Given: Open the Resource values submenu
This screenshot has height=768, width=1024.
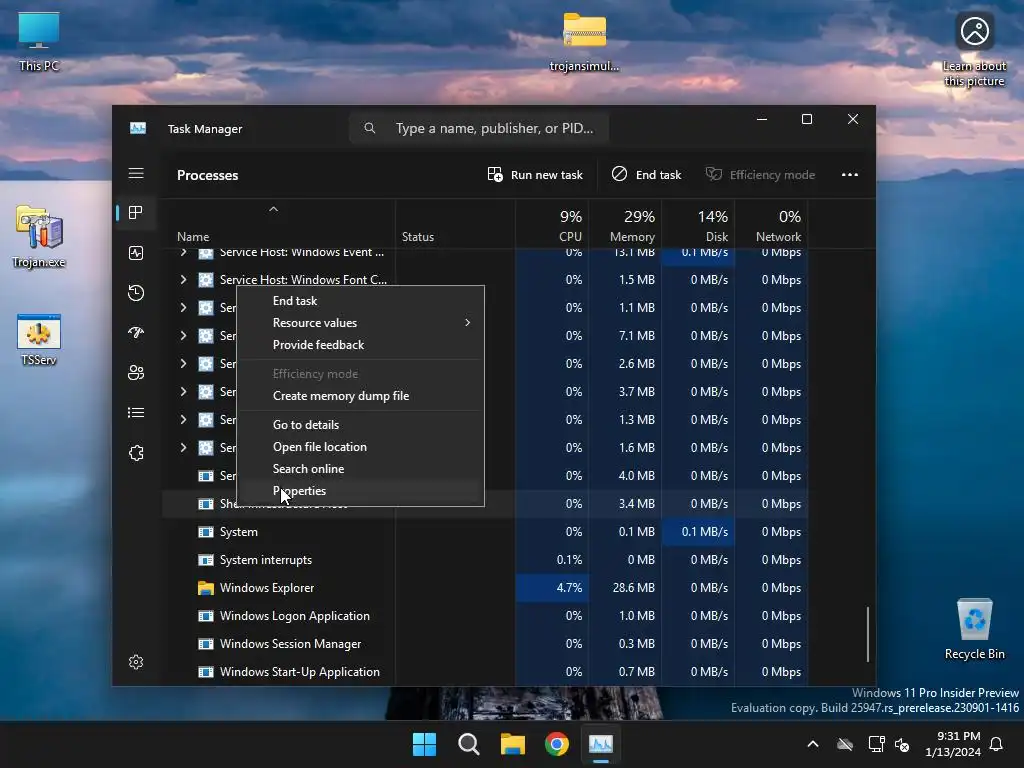Looking at the screenshot, I should click(360, 323).
